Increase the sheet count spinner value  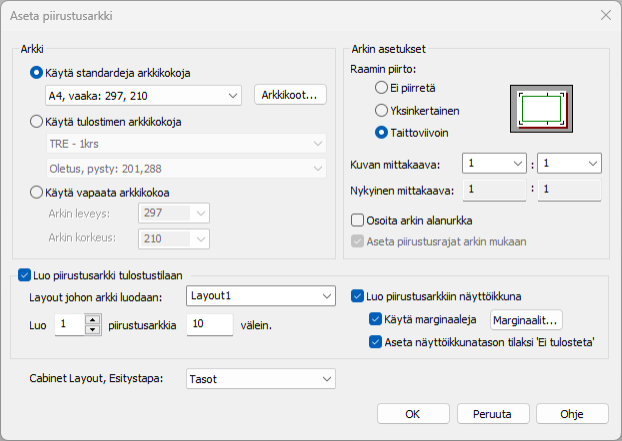[x=92, y=319]
